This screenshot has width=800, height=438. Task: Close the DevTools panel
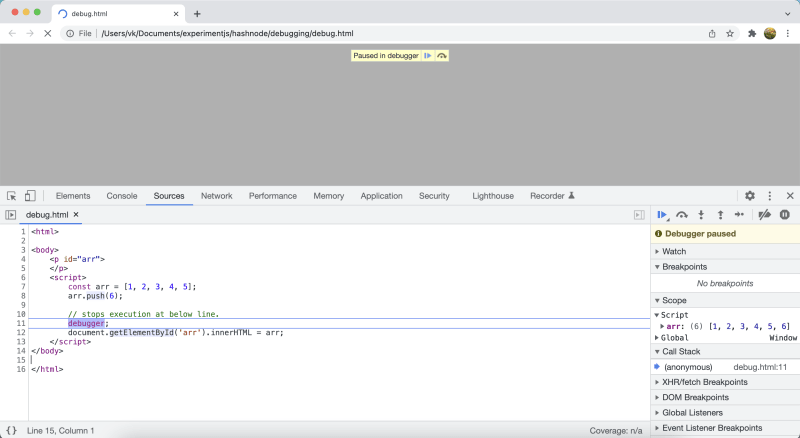click(x=790, y=196)
